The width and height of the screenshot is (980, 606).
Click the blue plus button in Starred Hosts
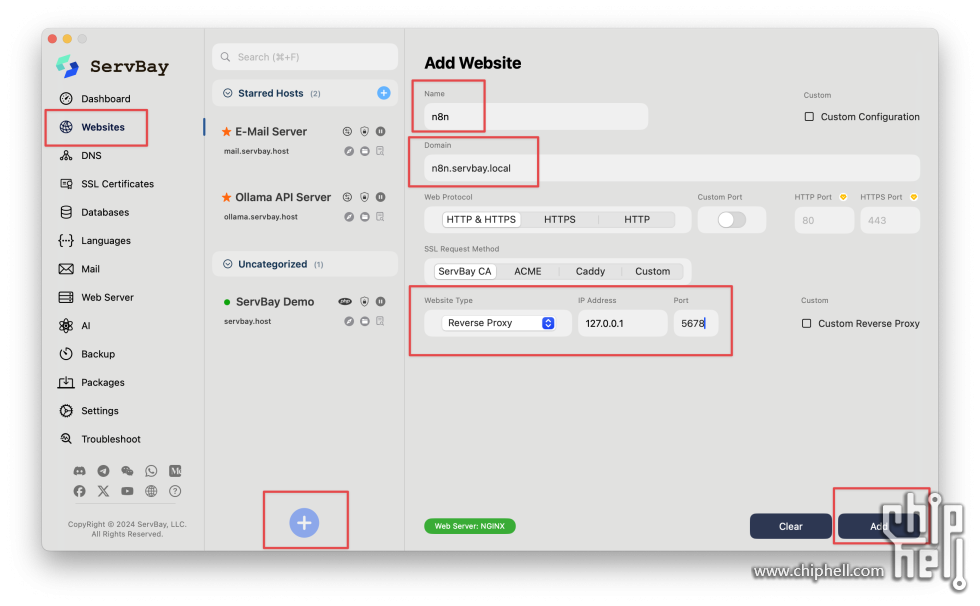click(x=384, y=93)
